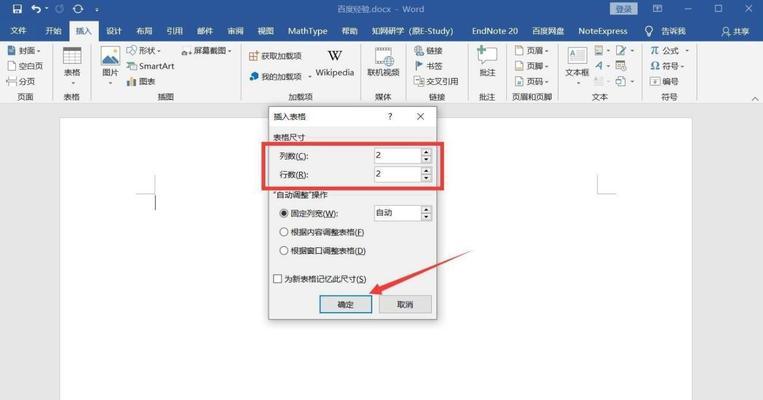763x400 pixels.
Task: Click the Save icon in title bar
Action: tap(16, 9)
